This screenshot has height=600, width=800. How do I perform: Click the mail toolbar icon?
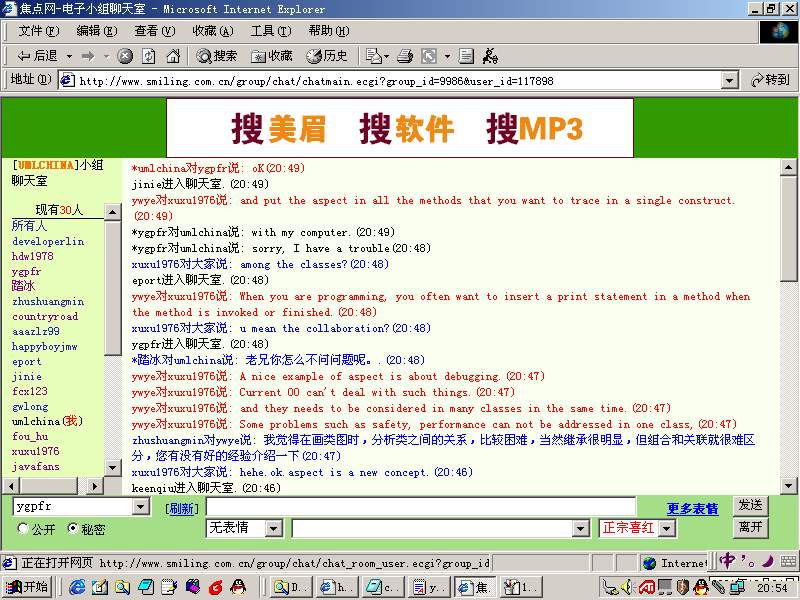click(374, 56)
